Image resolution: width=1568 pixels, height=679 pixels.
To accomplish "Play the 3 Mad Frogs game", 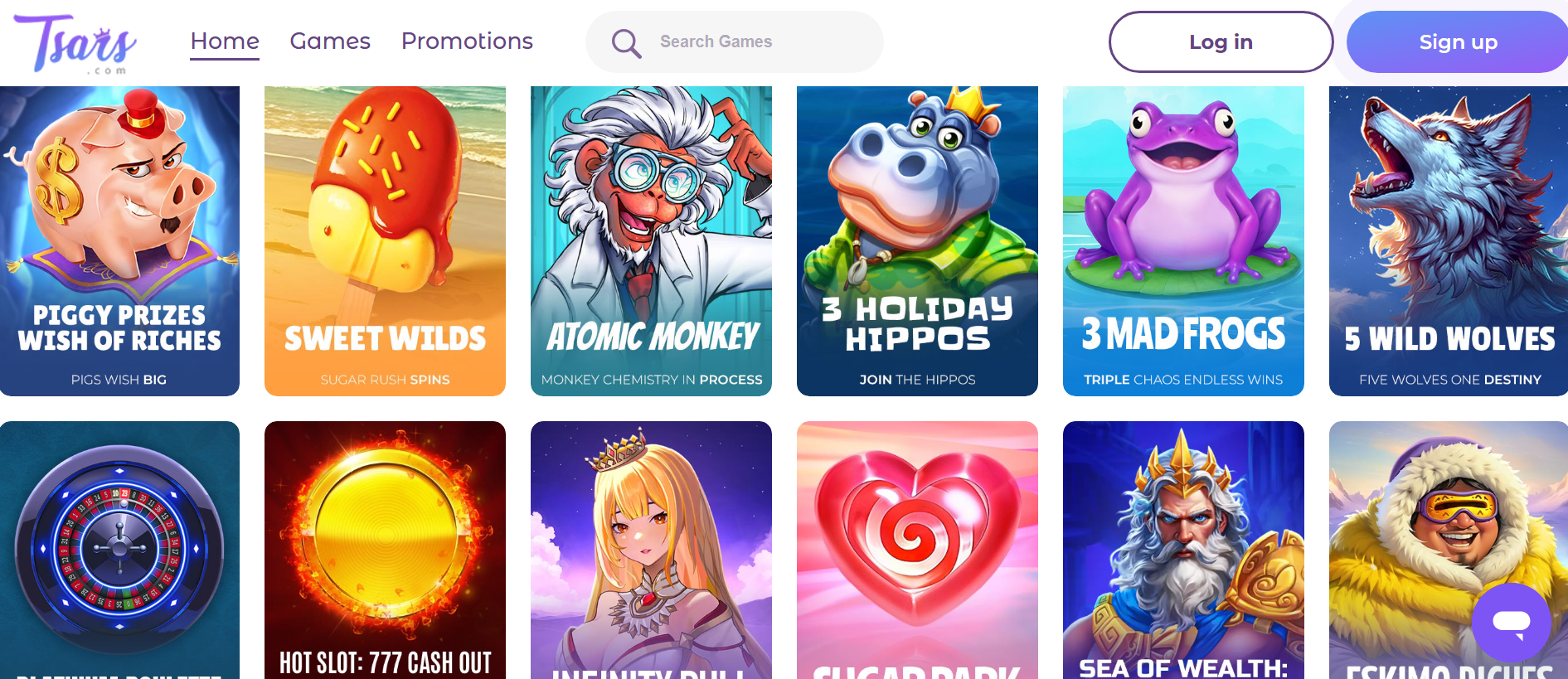I will point(1183,240).
